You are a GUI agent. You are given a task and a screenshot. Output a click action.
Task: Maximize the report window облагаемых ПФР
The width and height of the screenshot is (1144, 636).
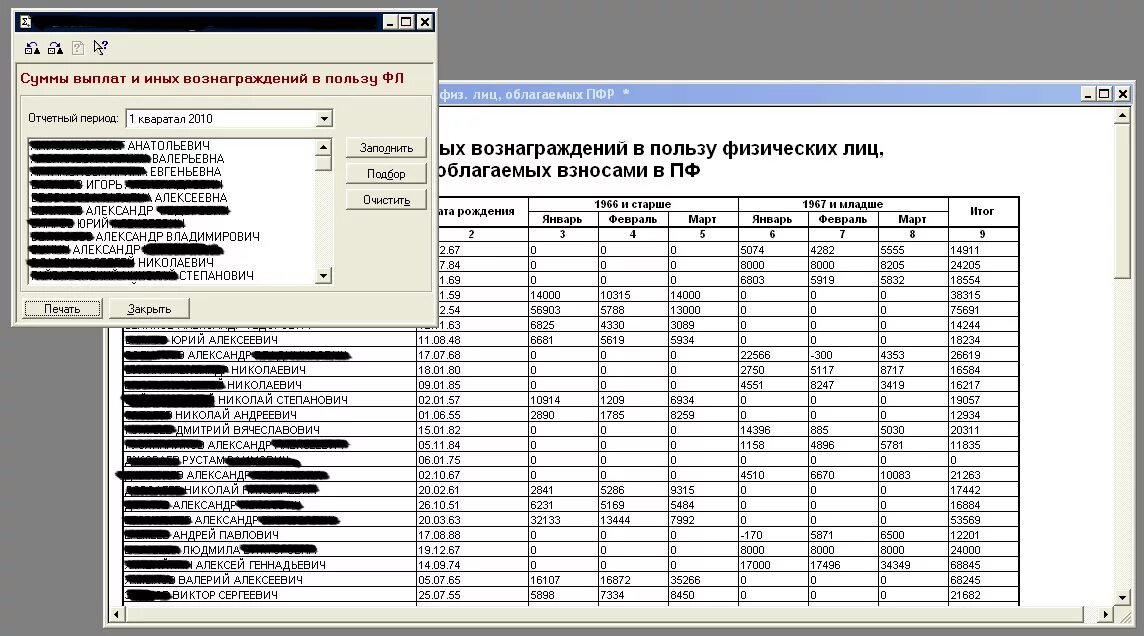tap(1105, 93)
